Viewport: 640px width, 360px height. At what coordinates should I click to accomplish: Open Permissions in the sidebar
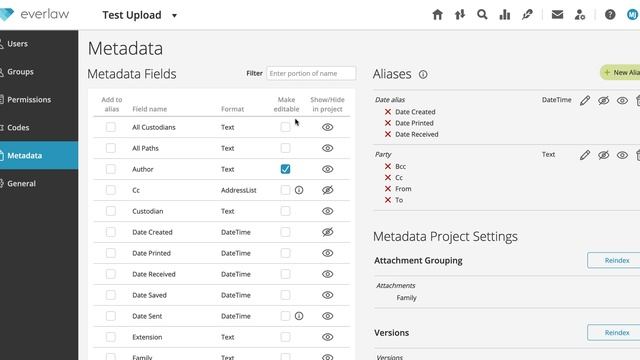pos(39,100)
